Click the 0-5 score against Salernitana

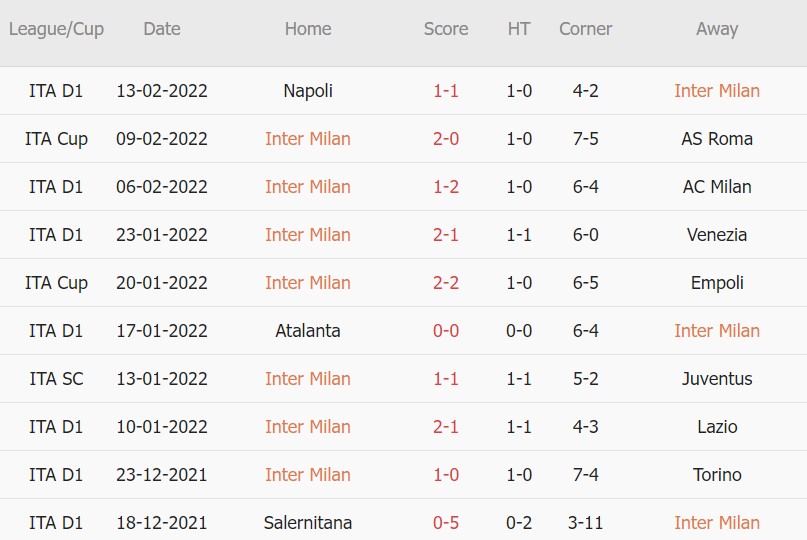[x=446, y=523]
